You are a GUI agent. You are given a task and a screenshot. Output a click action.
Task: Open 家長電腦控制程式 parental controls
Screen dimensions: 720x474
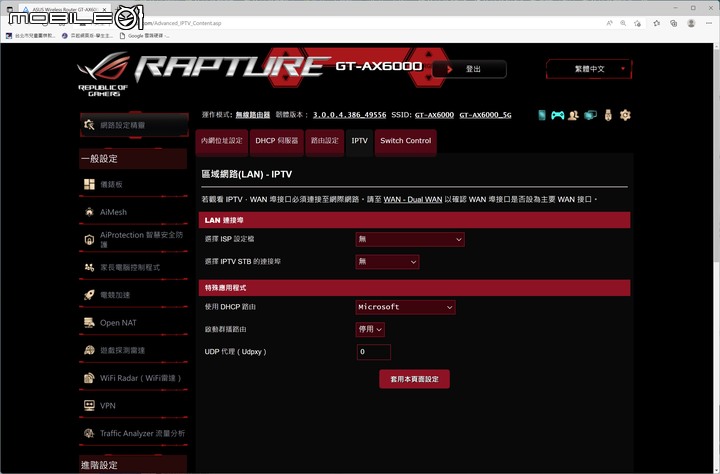[134, 267]
